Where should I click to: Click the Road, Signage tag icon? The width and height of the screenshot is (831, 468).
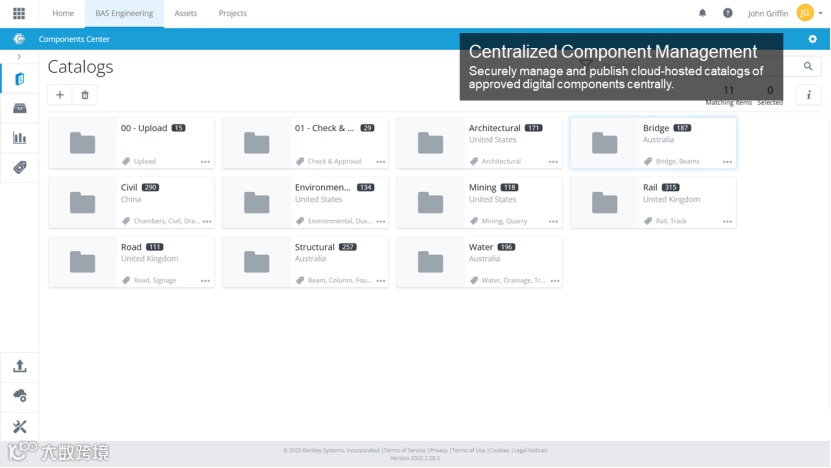126,280
